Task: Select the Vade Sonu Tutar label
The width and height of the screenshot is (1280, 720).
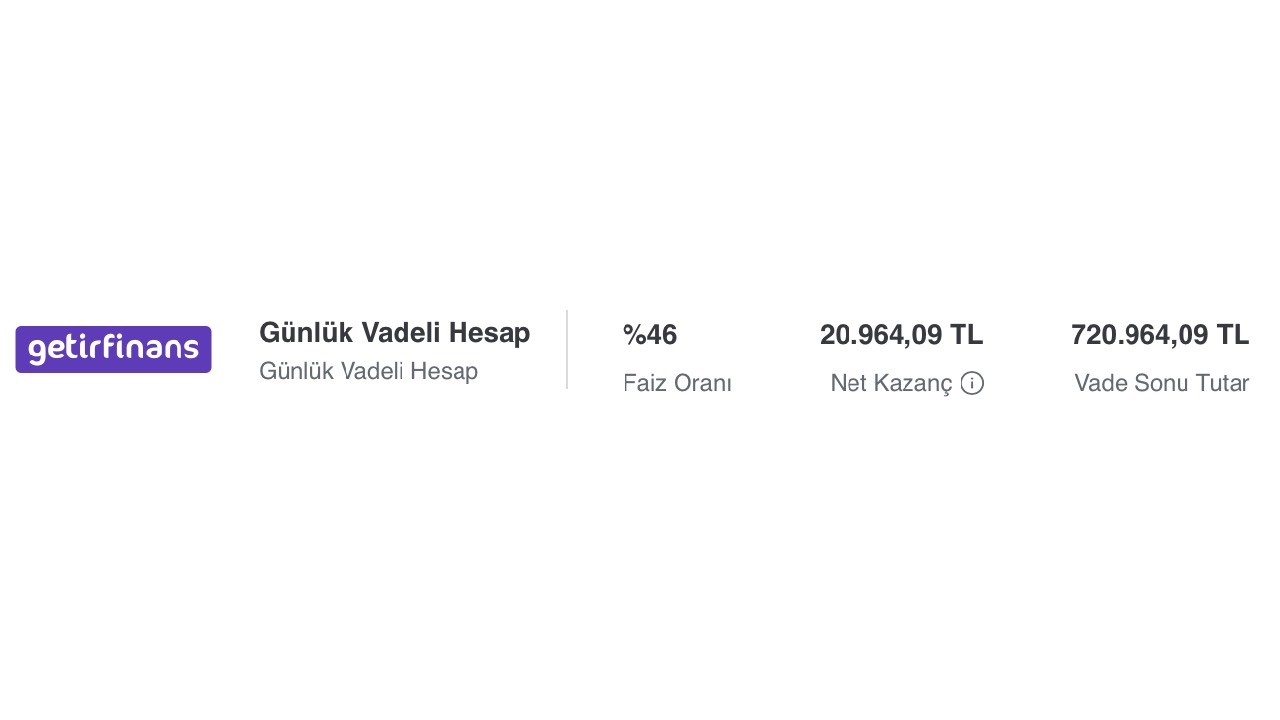Action: pyautogui.click(x=1161, y=383)
